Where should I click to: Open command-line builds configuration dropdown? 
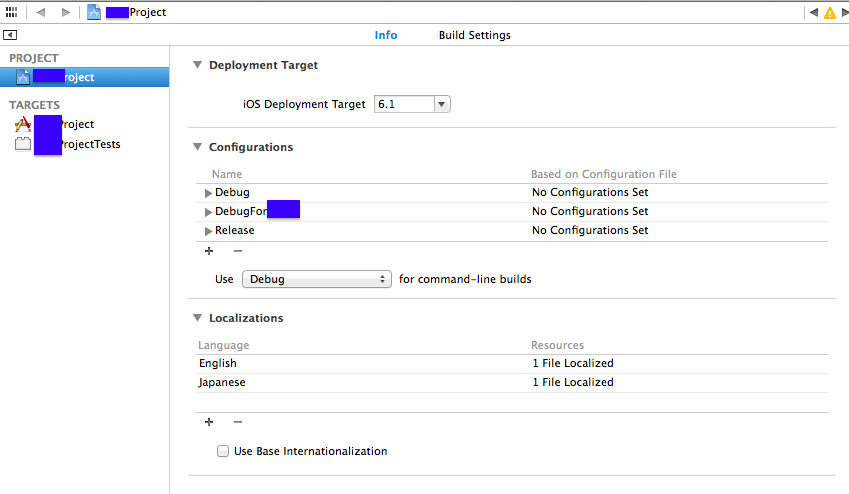[318, 279]
